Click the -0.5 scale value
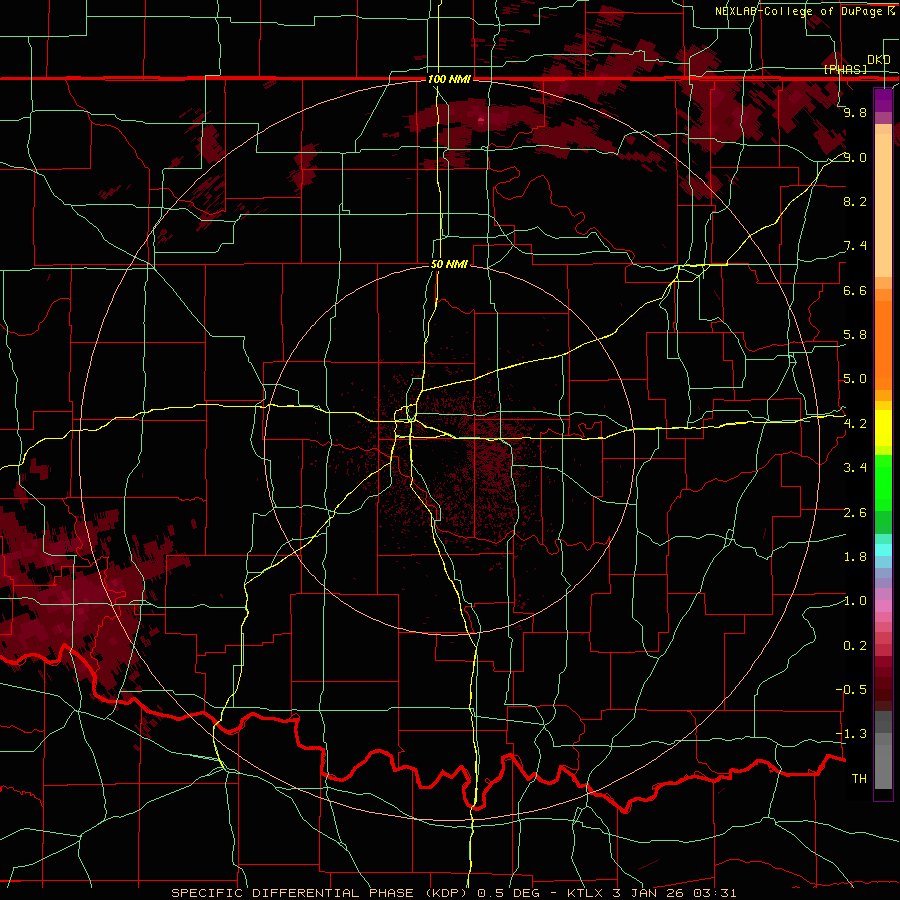The width and height of the screenshot is (900, 900). pos(852,690)
